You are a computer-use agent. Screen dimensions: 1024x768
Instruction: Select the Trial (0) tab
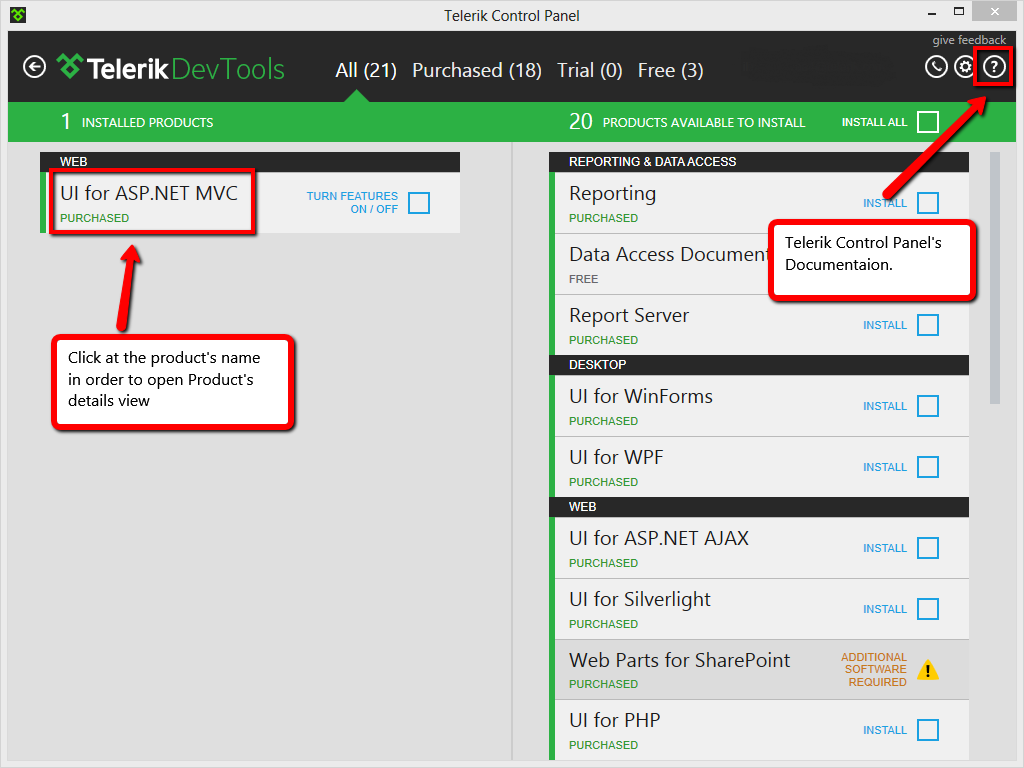[x=590, y=70]
